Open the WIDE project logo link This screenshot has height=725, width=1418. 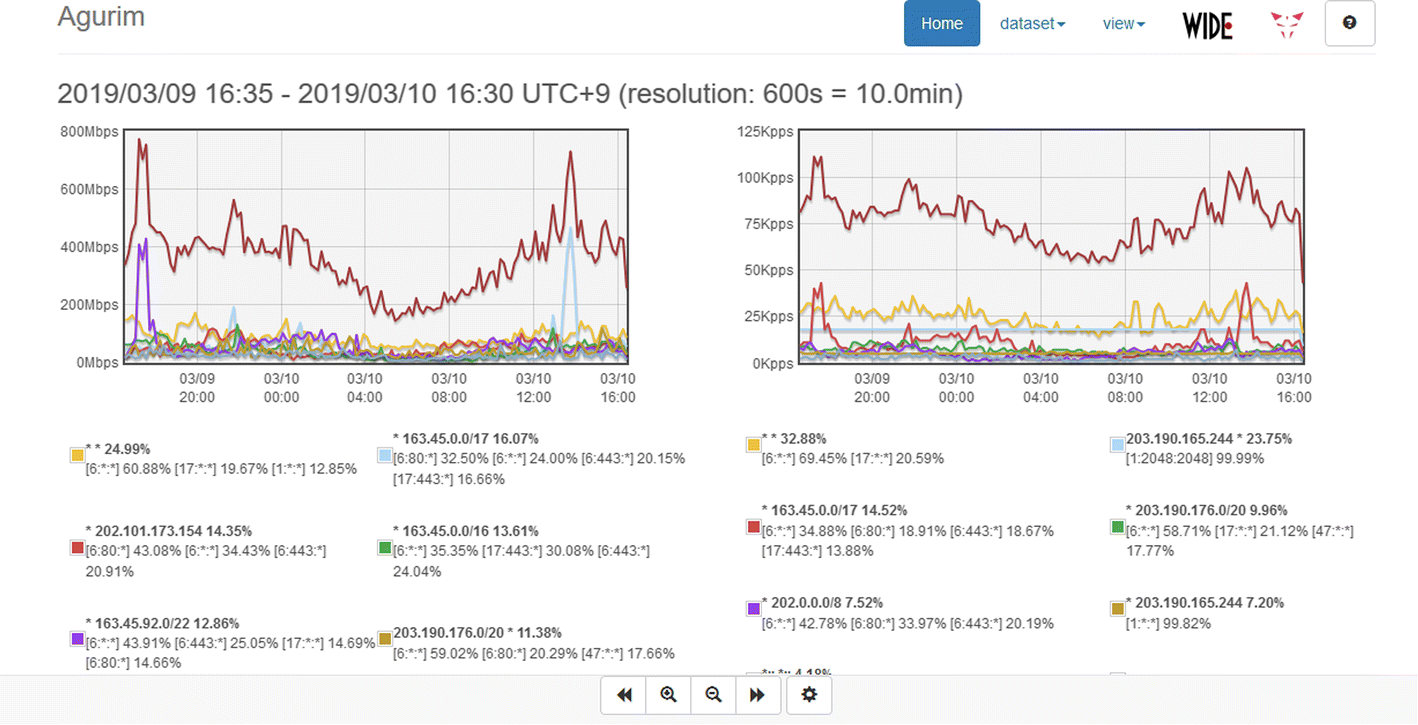tap(1207, 25)
